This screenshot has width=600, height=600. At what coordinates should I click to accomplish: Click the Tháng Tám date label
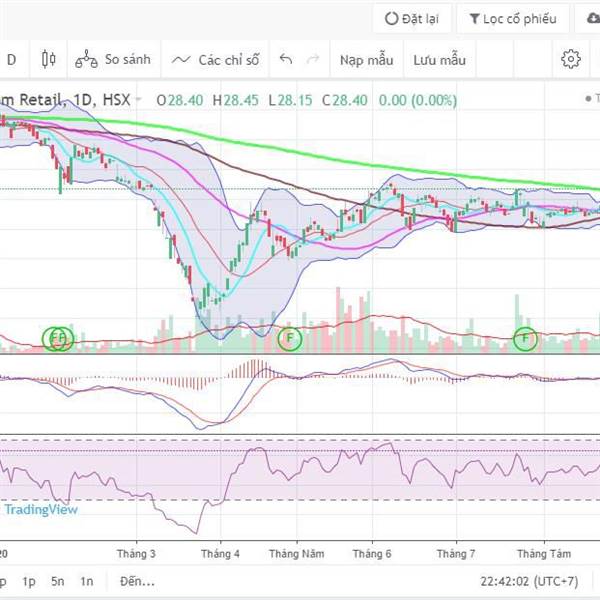point(544,554)
